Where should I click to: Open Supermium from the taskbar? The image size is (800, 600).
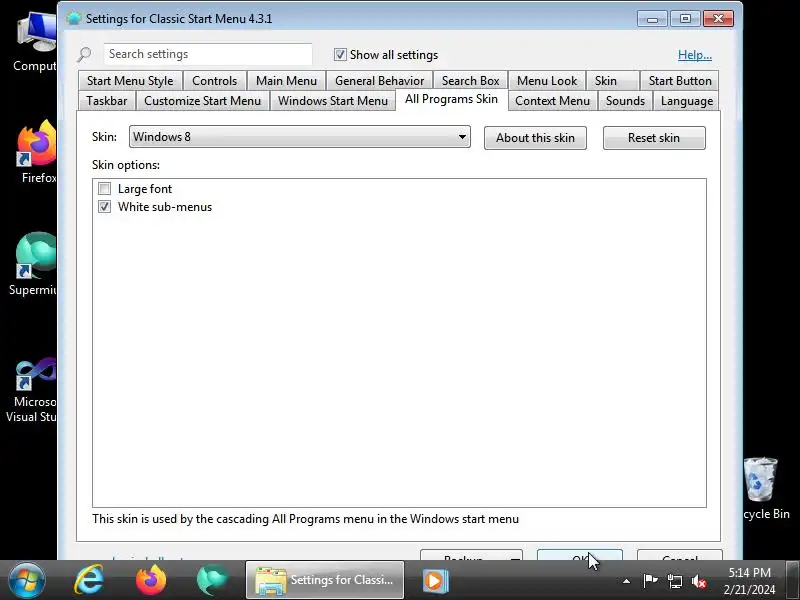[212, 580]
